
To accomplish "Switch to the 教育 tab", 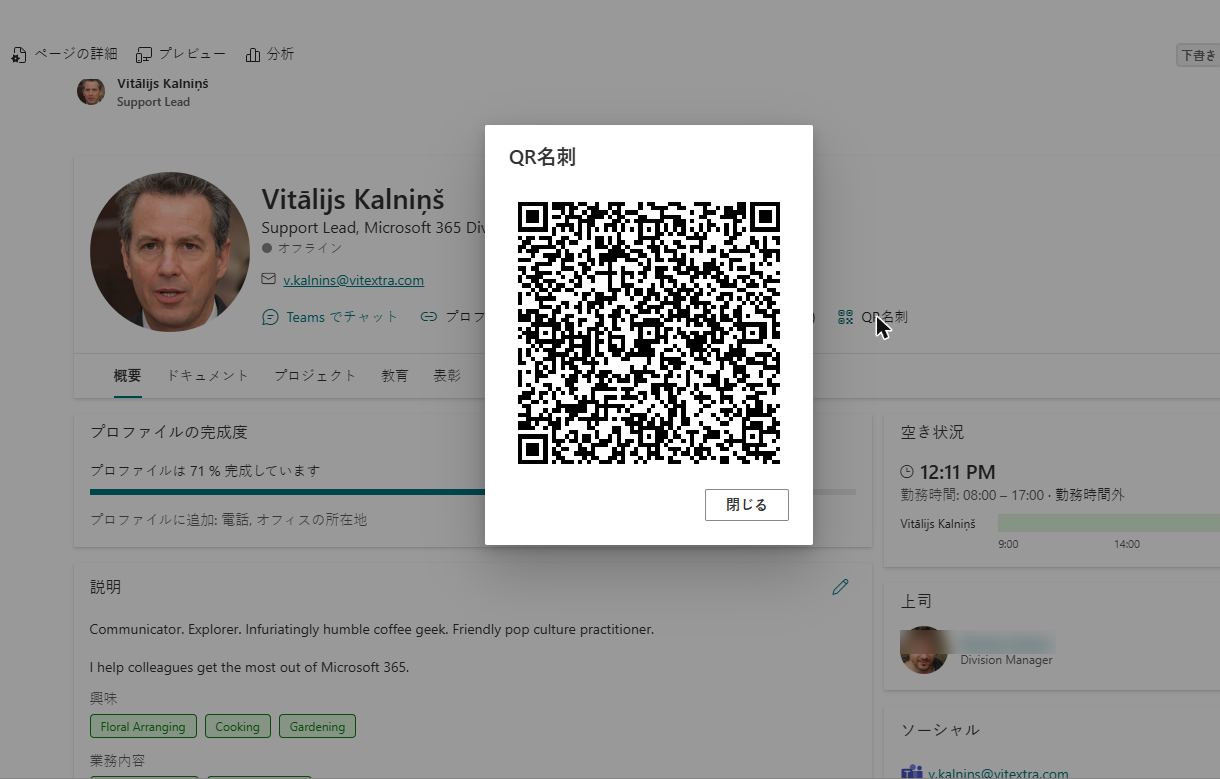I will tap(395, 376).
